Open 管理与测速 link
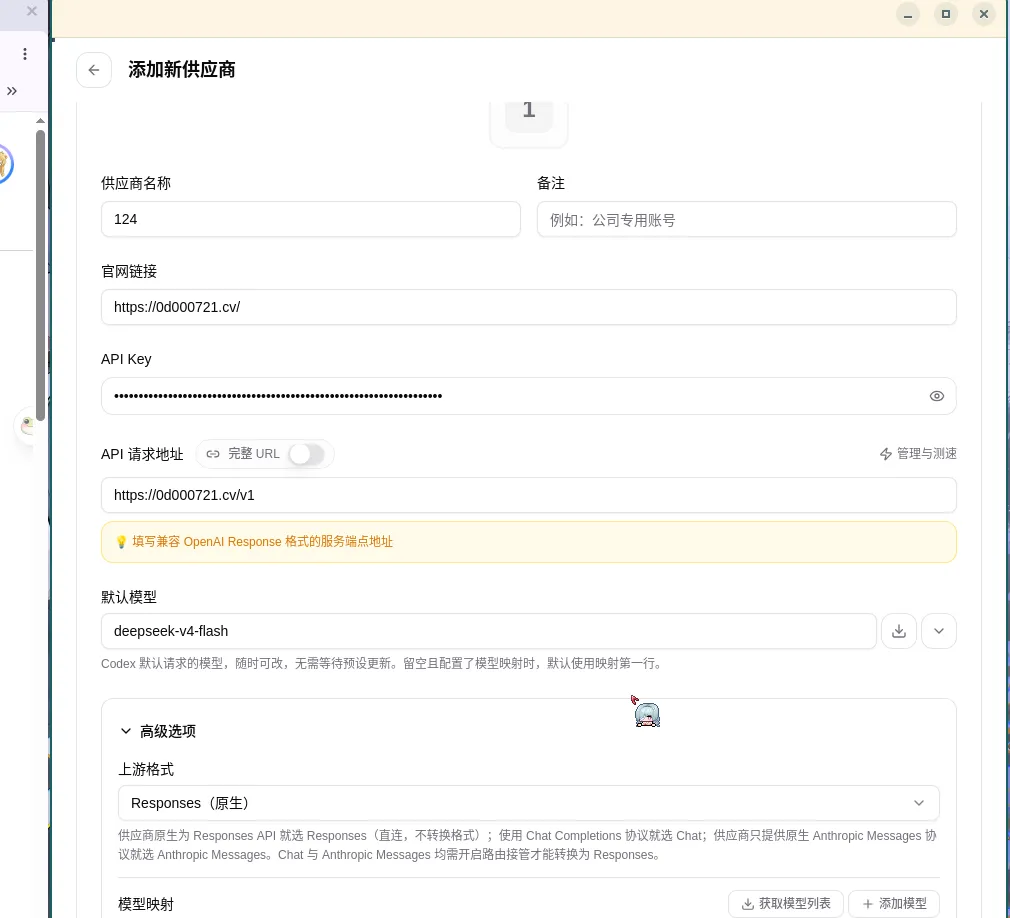The width and height of the screenshot is (1010, 918). tap(918, 454)
